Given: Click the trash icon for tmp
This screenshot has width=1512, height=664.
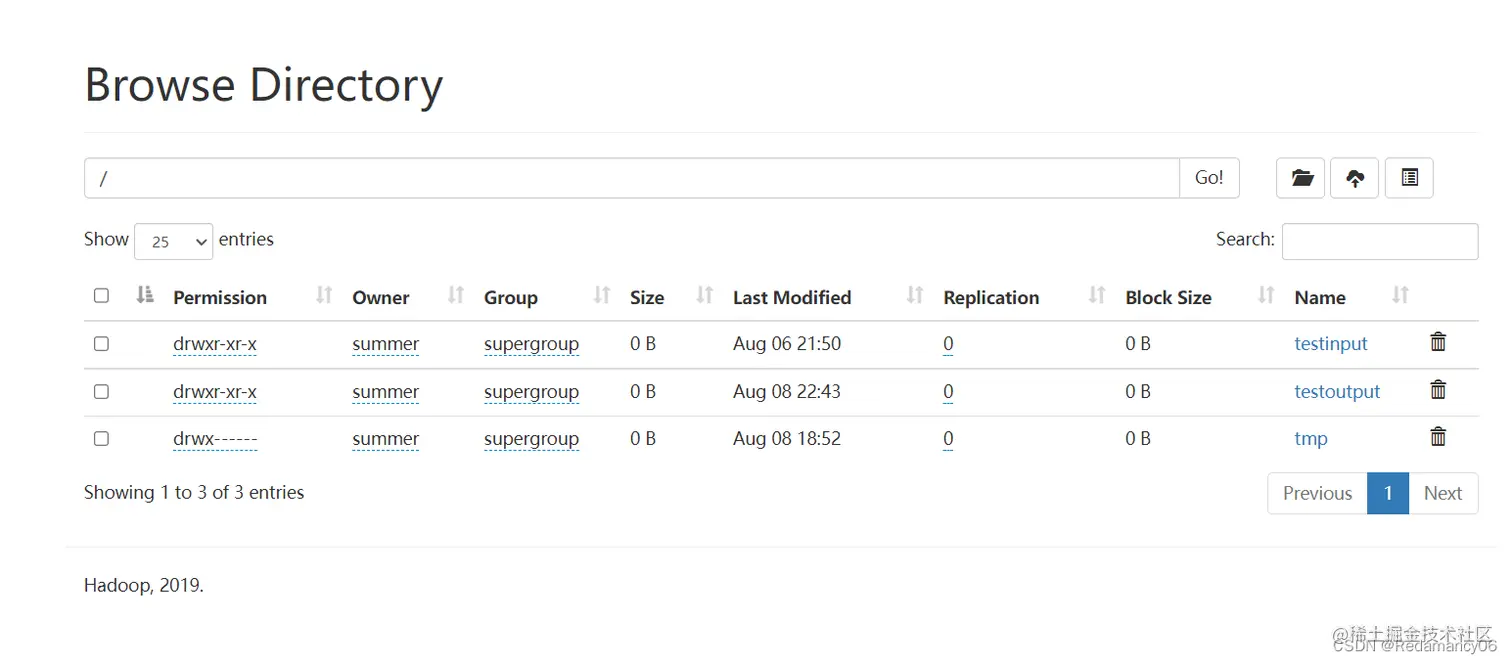Looking at the screenshot, I should [1438, 437].
